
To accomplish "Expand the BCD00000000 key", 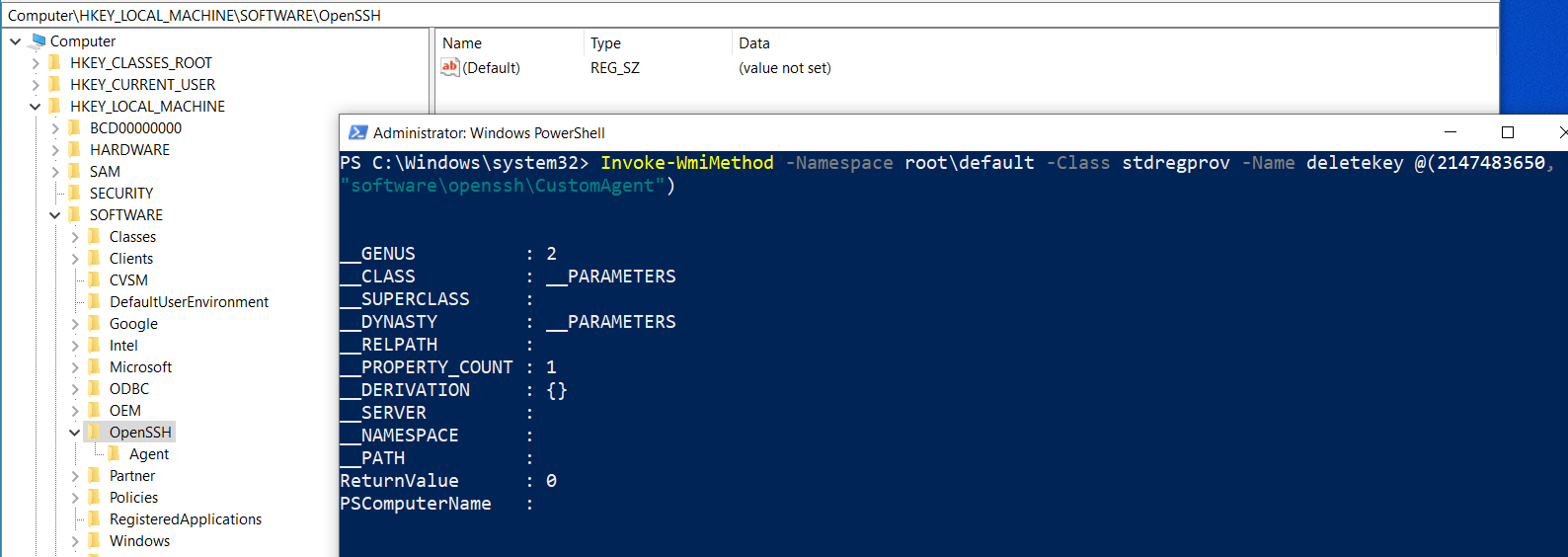I will [x=55, y=128].
